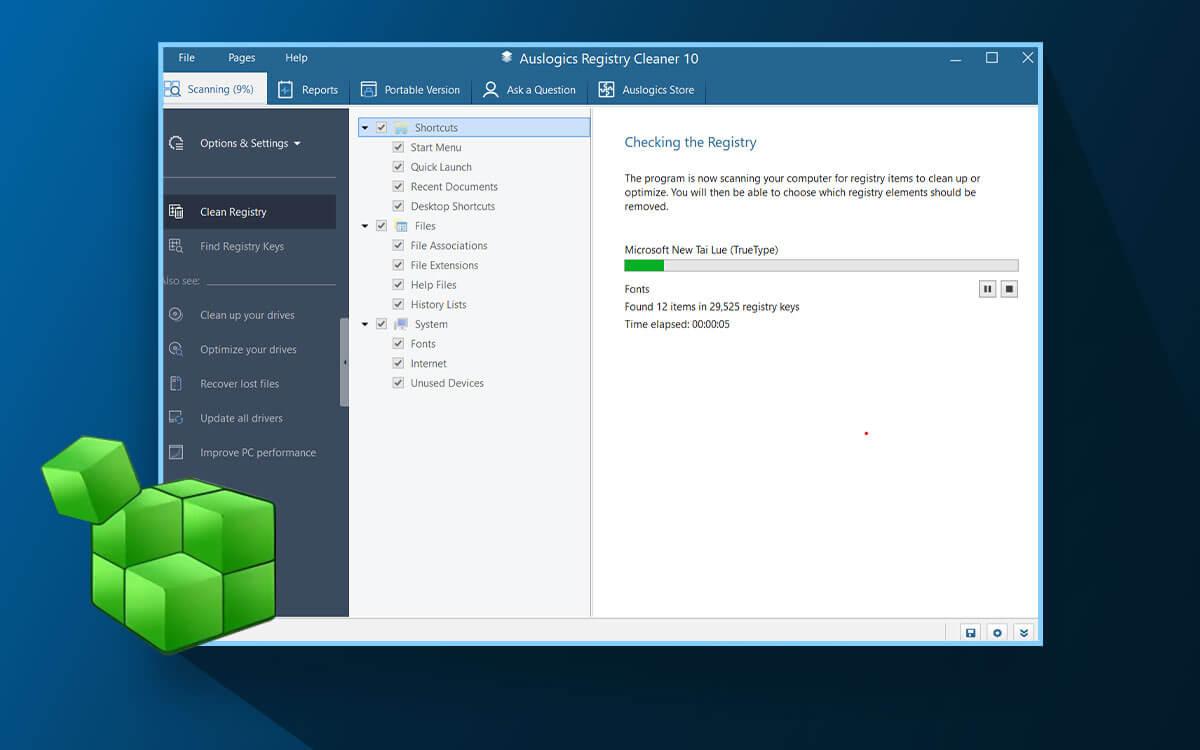This screenshot has width=1200, height=750.
Task: Click the Clean Registry sidebar icon
Action: [x=176, y=211]
